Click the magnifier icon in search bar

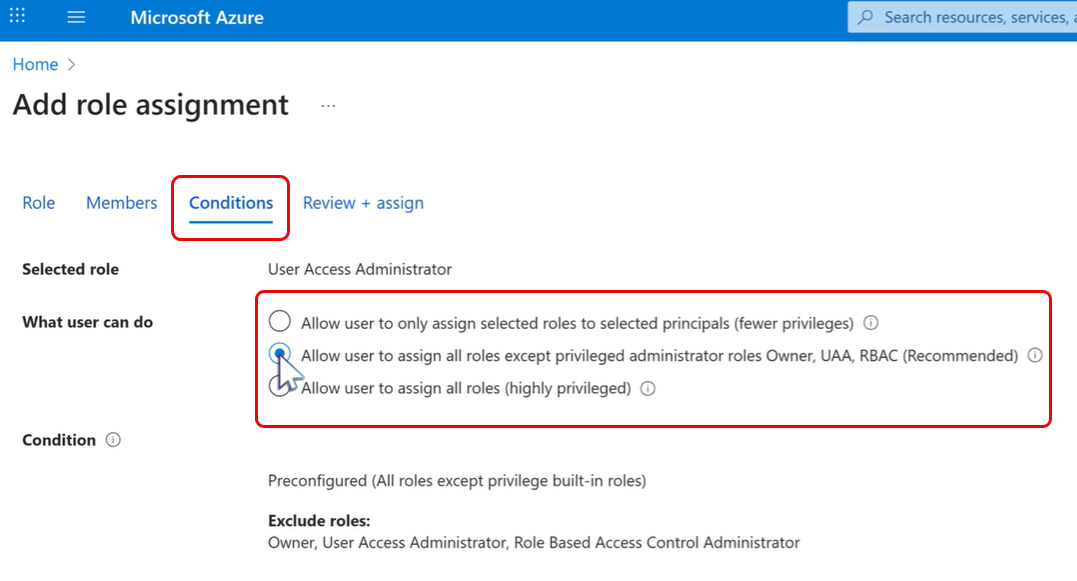pos(866,17)
